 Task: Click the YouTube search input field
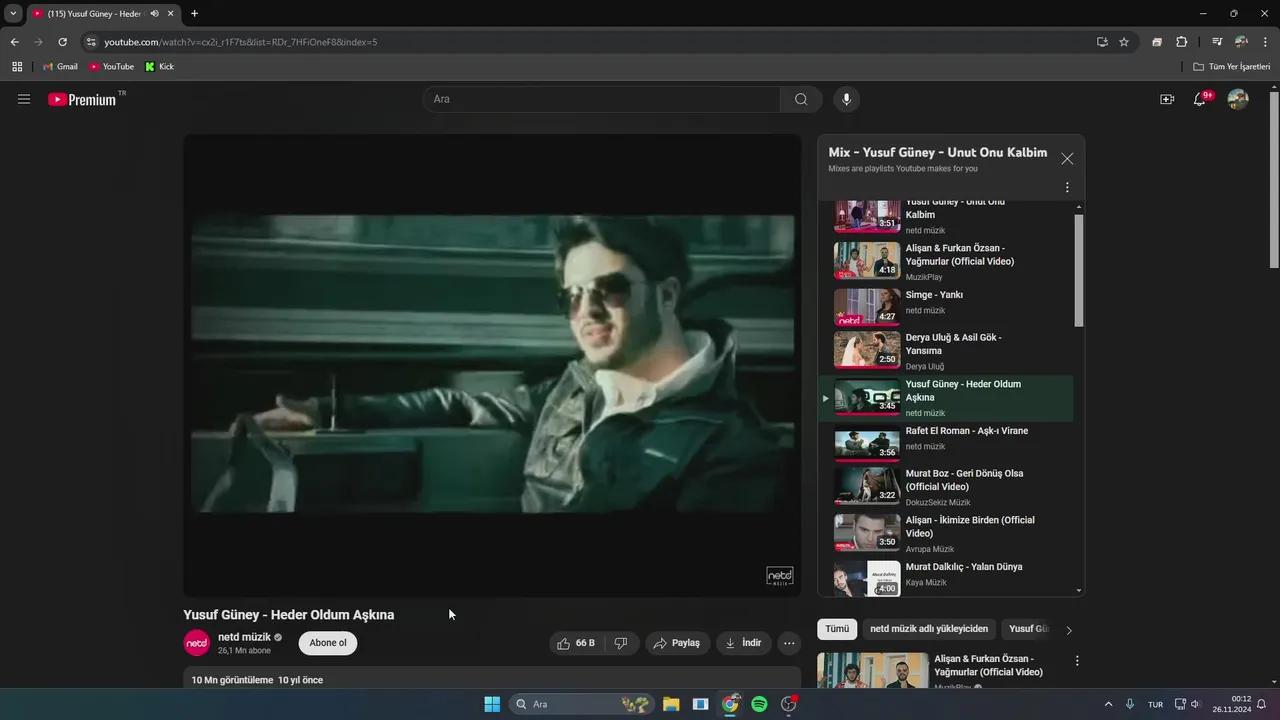point(601,99)
